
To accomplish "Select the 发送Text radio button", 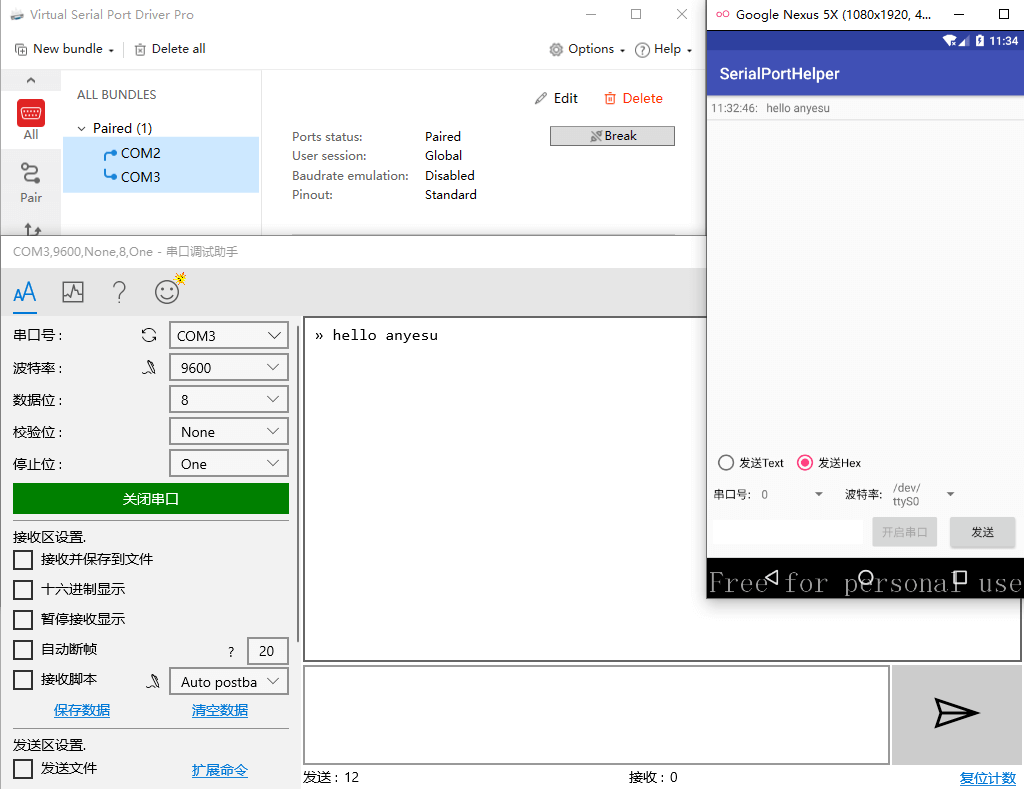I will point(726,462).
